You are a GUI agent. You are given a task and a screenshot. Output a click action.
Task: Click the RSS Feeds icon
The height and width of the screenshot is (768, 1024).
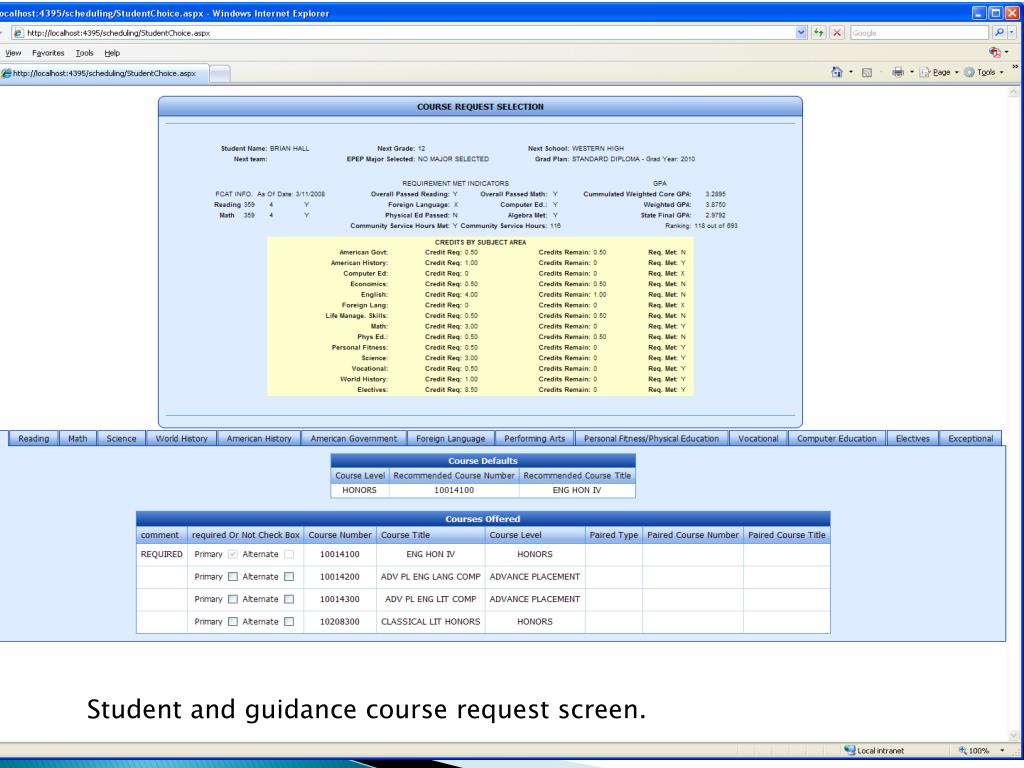tap(867, 72)
